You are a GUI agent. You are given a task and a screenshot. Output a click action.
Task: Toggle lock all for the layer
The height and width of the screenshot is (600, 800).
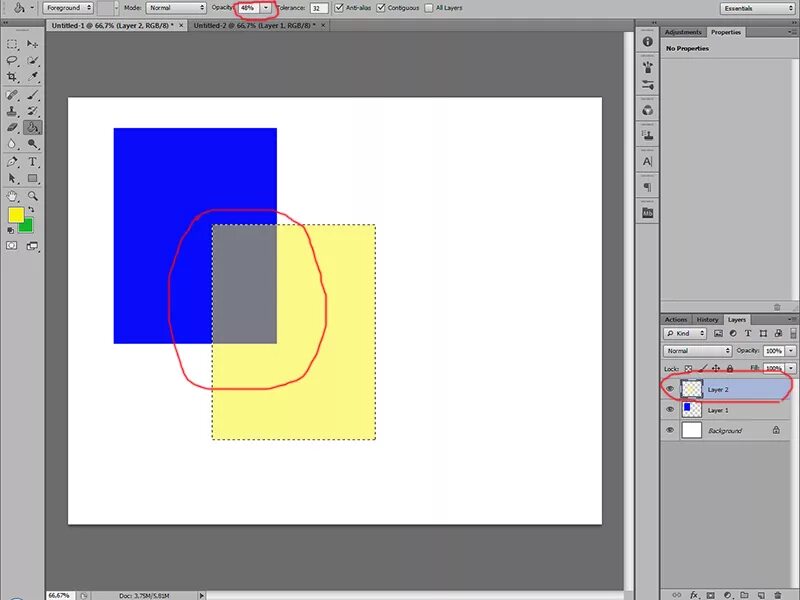click(x=730, y=368)
